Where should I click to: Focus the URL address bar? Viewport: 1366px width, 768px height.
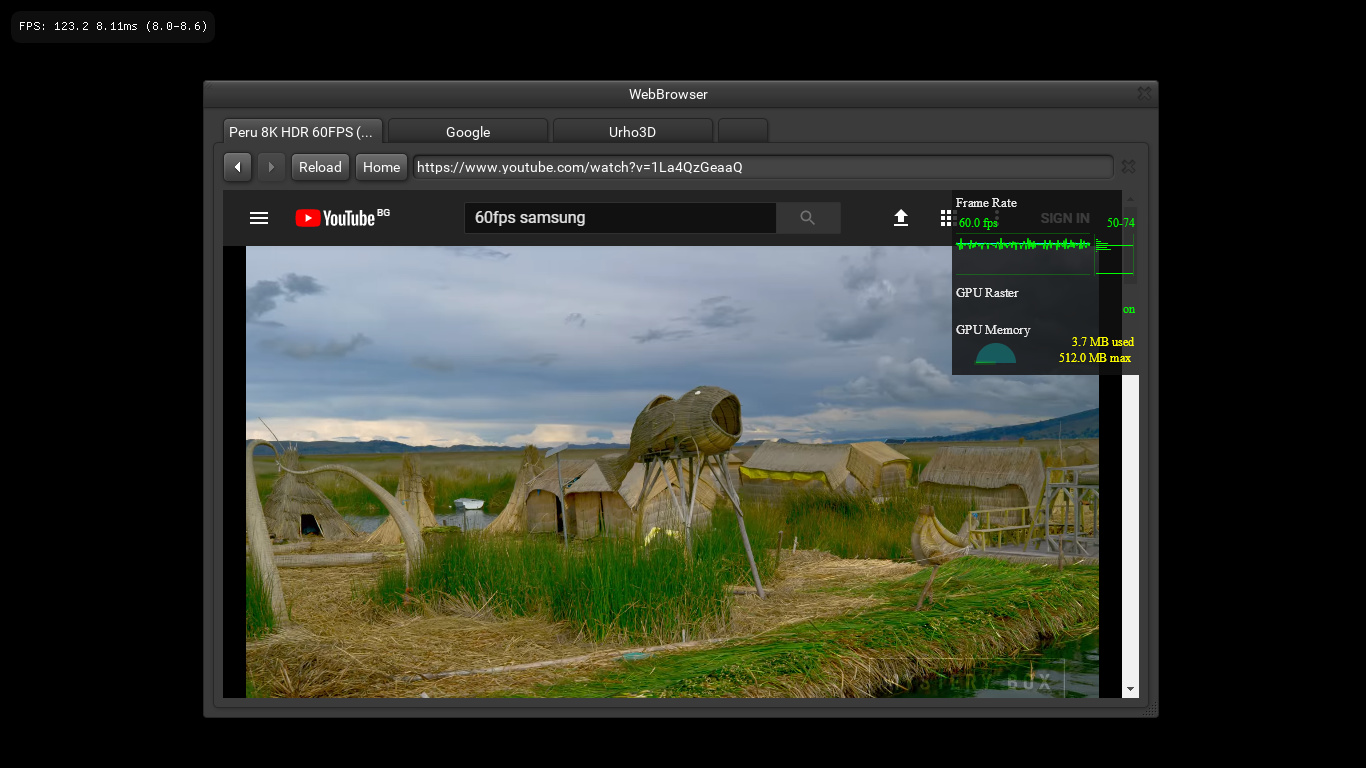pos(763,167)
